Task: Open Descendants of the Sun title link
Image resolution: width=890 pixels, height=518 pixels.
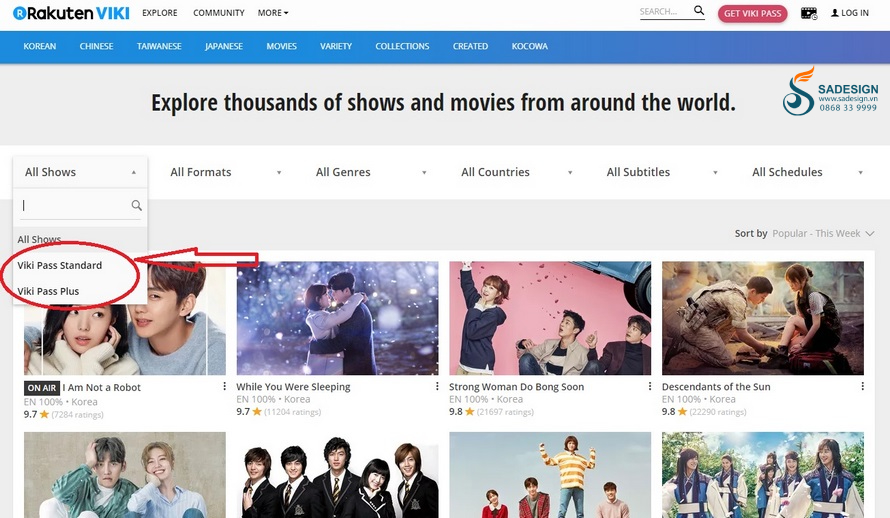Action: click(x=716, y=387)
